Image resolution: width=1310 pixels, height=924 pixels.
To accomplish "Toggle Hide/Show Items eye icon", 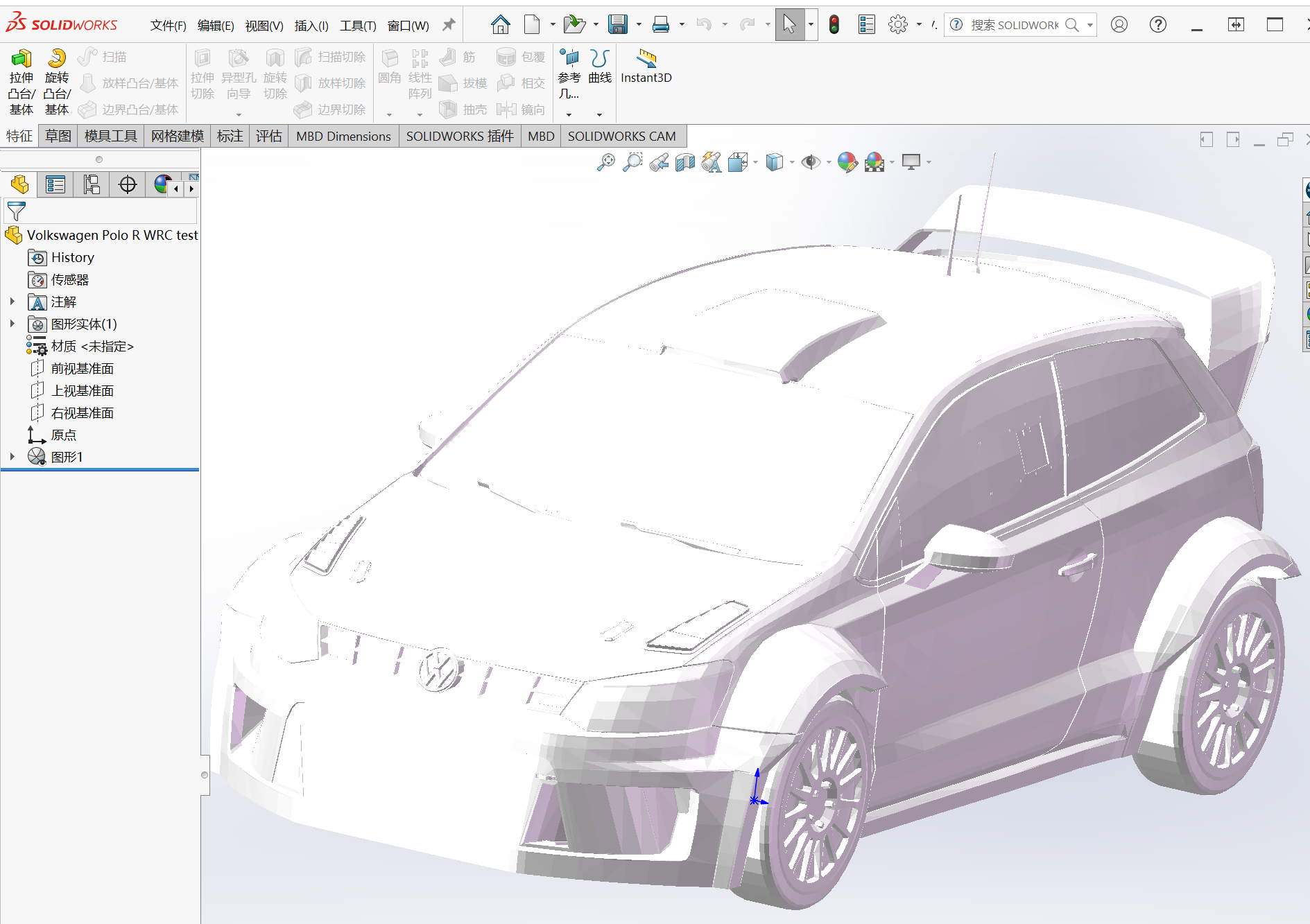I will point(811,162).
